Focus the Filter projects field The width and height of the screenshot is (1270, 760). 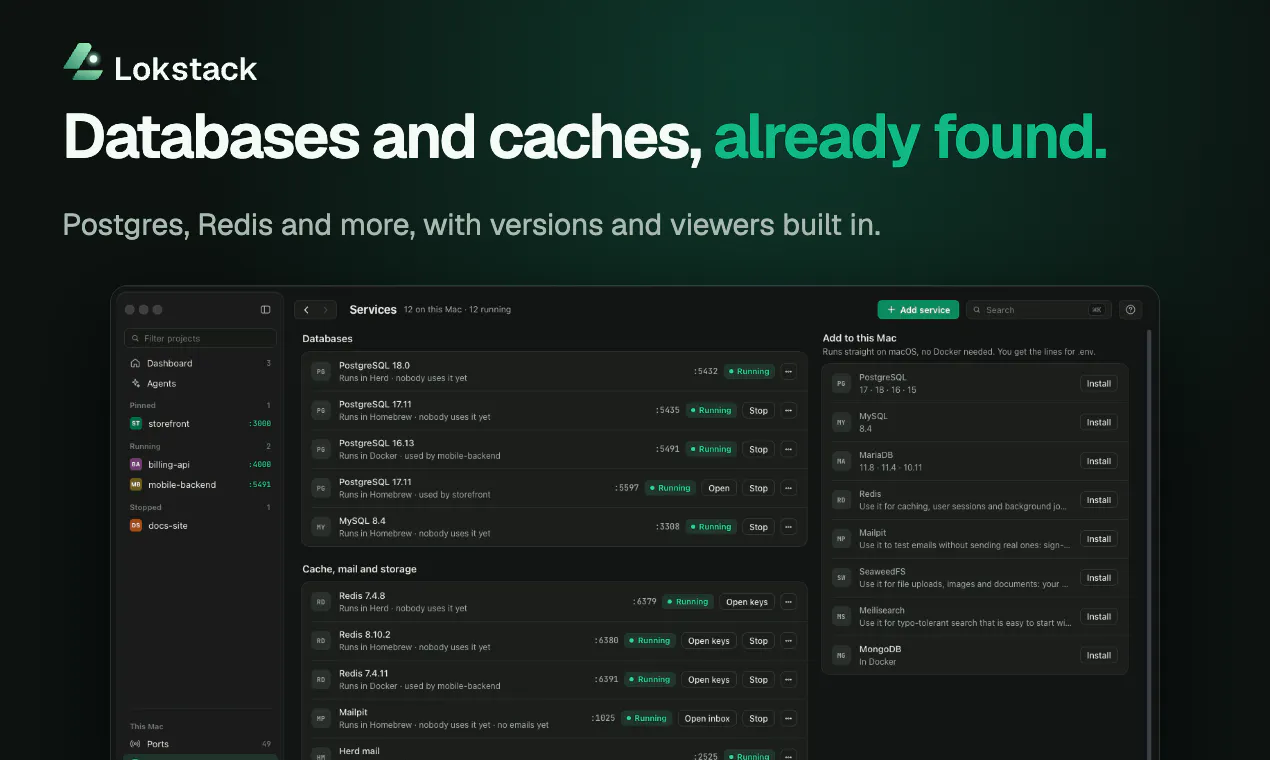coord(200,338)
